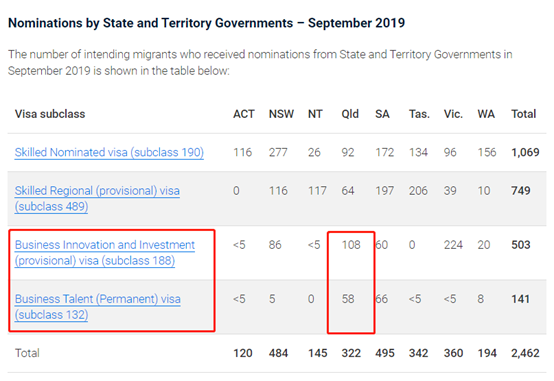Click the grand total 2,462 cell
This screenshot has width=554, height=381.
525,353
